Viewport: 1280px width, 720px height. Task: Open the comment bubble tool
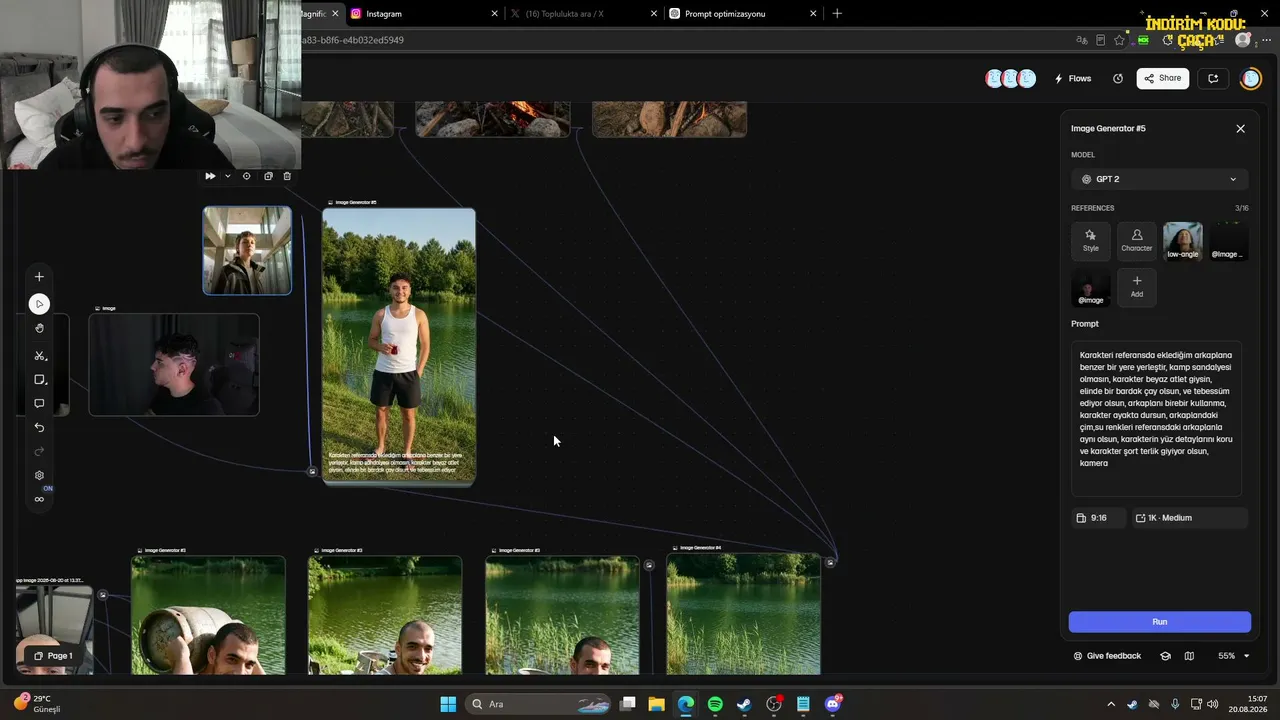point(39,404)
